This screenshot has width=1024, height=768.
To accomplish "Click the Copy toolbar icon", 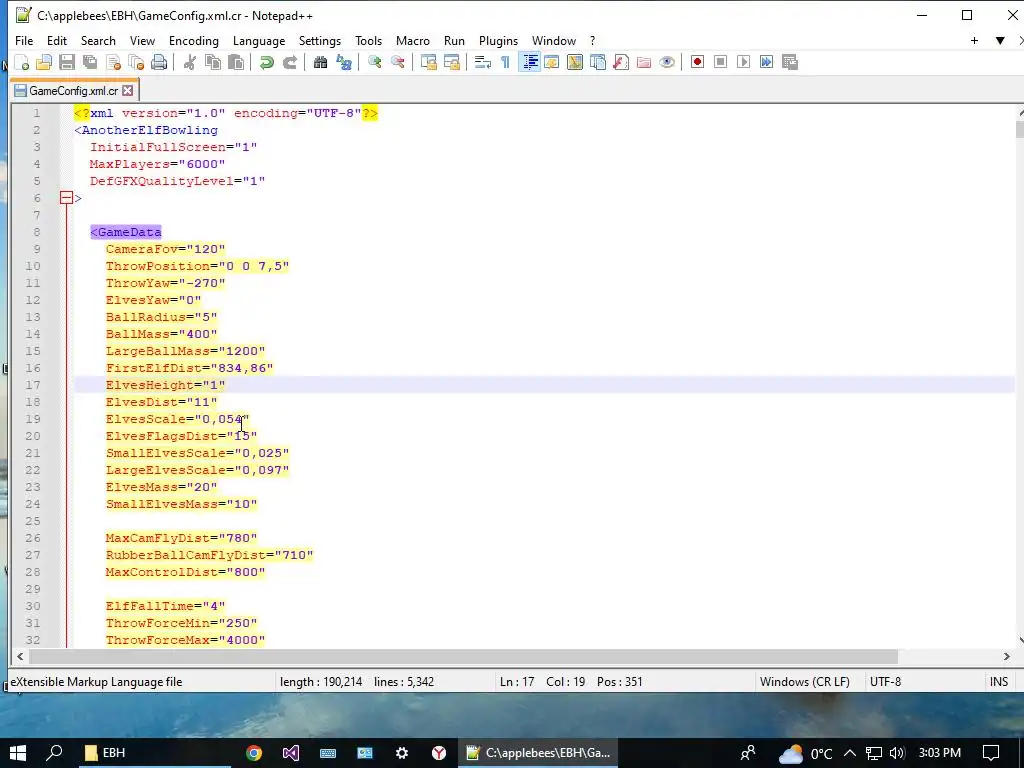I will (x=213, y=62).
